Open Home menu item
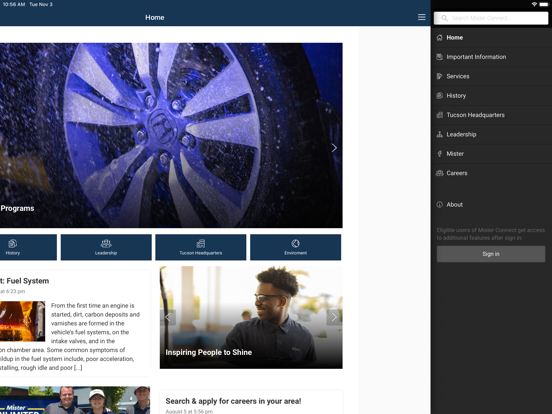This screenshot has width=552, height=414. tap(491, 38)
